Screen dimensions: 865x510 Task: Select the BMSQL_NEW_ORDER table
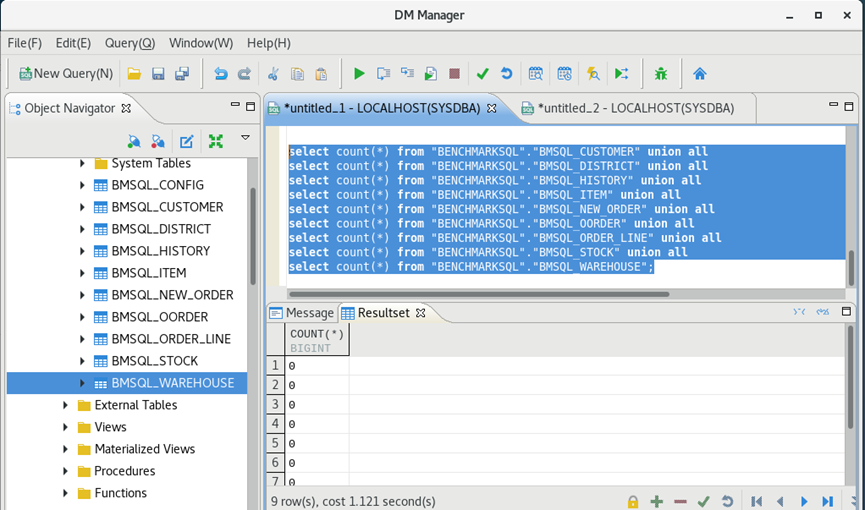click(x=172, y=295)
